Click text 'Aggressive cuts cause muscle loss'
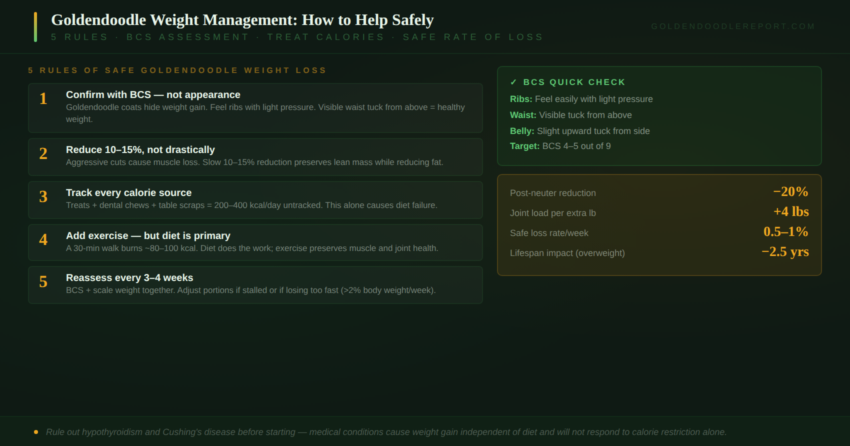The width and height of the screenshot is (850, 446). tap(133, 162)
